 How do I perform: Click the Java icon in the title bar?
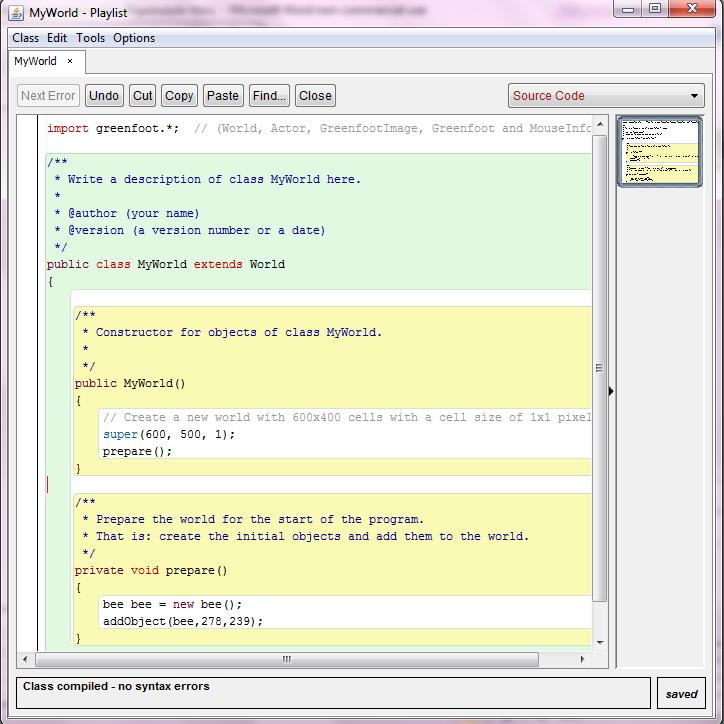click(x=16, y=12)
